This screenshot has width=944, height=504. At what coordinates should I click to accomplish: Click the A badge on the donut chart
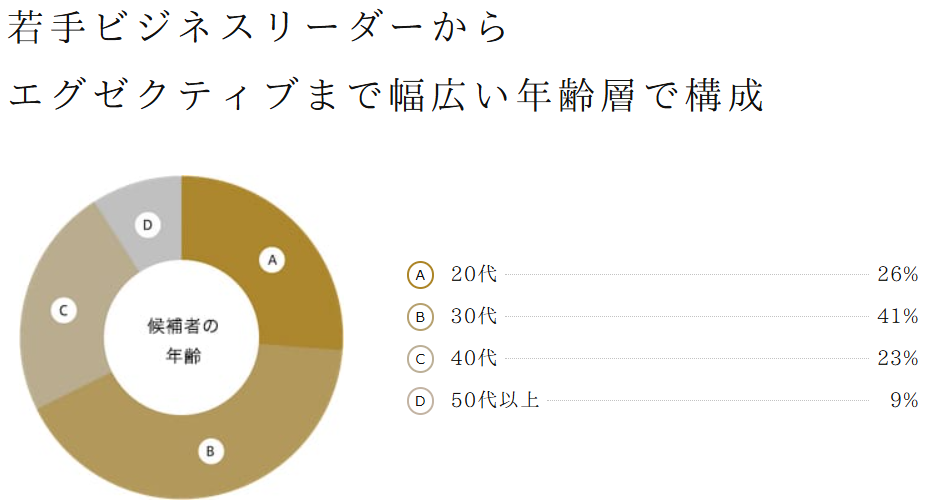272,260
